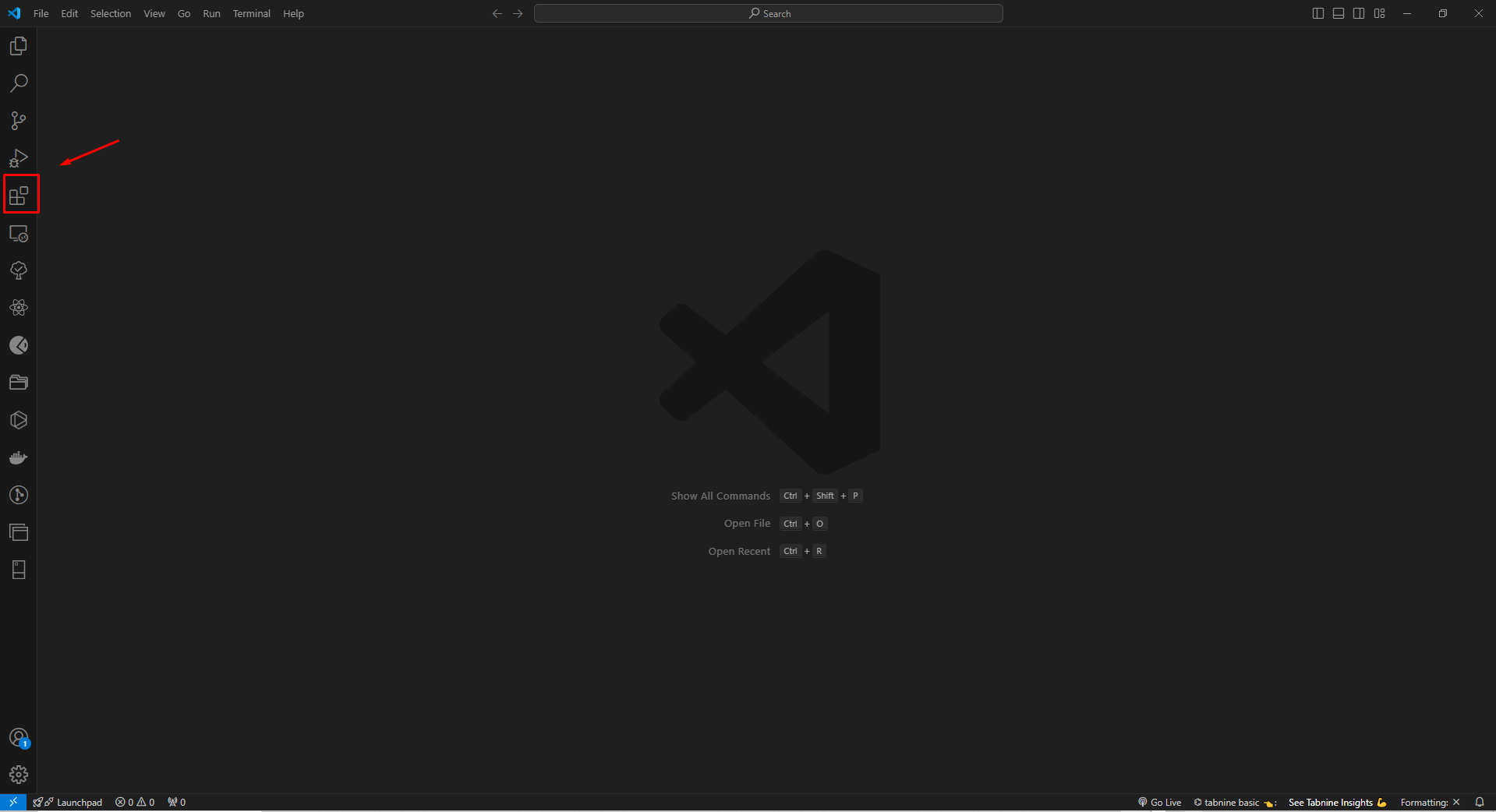The height and width of the screenshot is (812, 1496).
Task: Click the VS Code logo in title bar
Action: coord(14,13)
